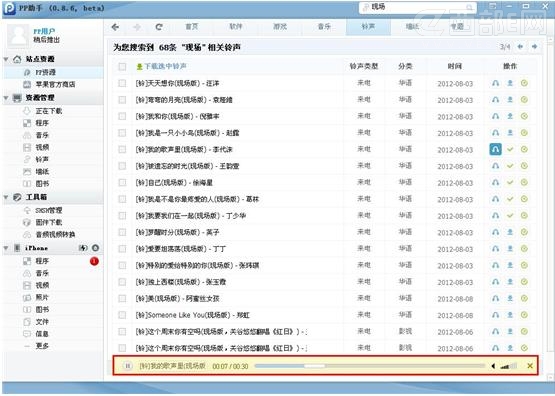Check the select-all checkbox in table header
The image size is (555, 396).
point(122,67)
